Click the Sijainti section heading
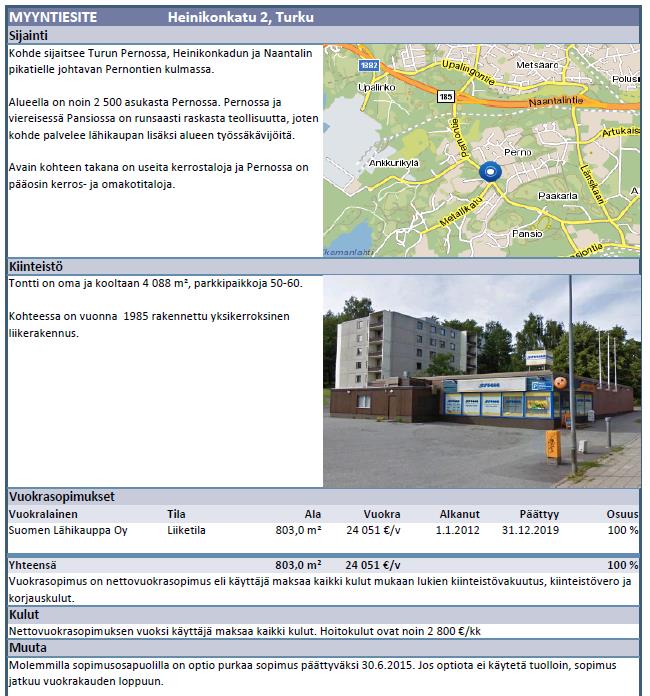This screenshot has width=650, height=696. (28, 36)
